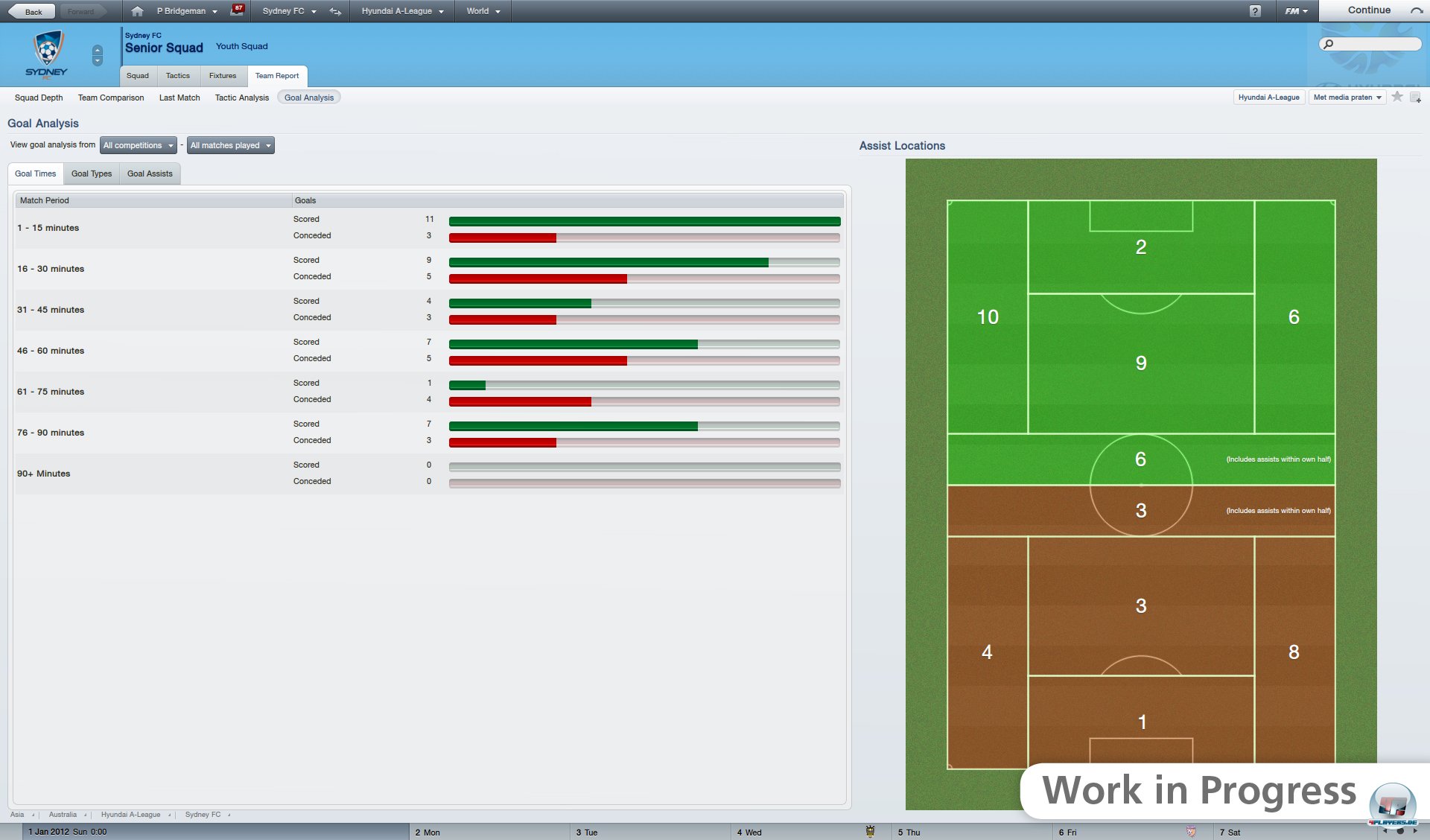Expand the All matches played dropdown

pyautogui.click(x=231, y=145)
